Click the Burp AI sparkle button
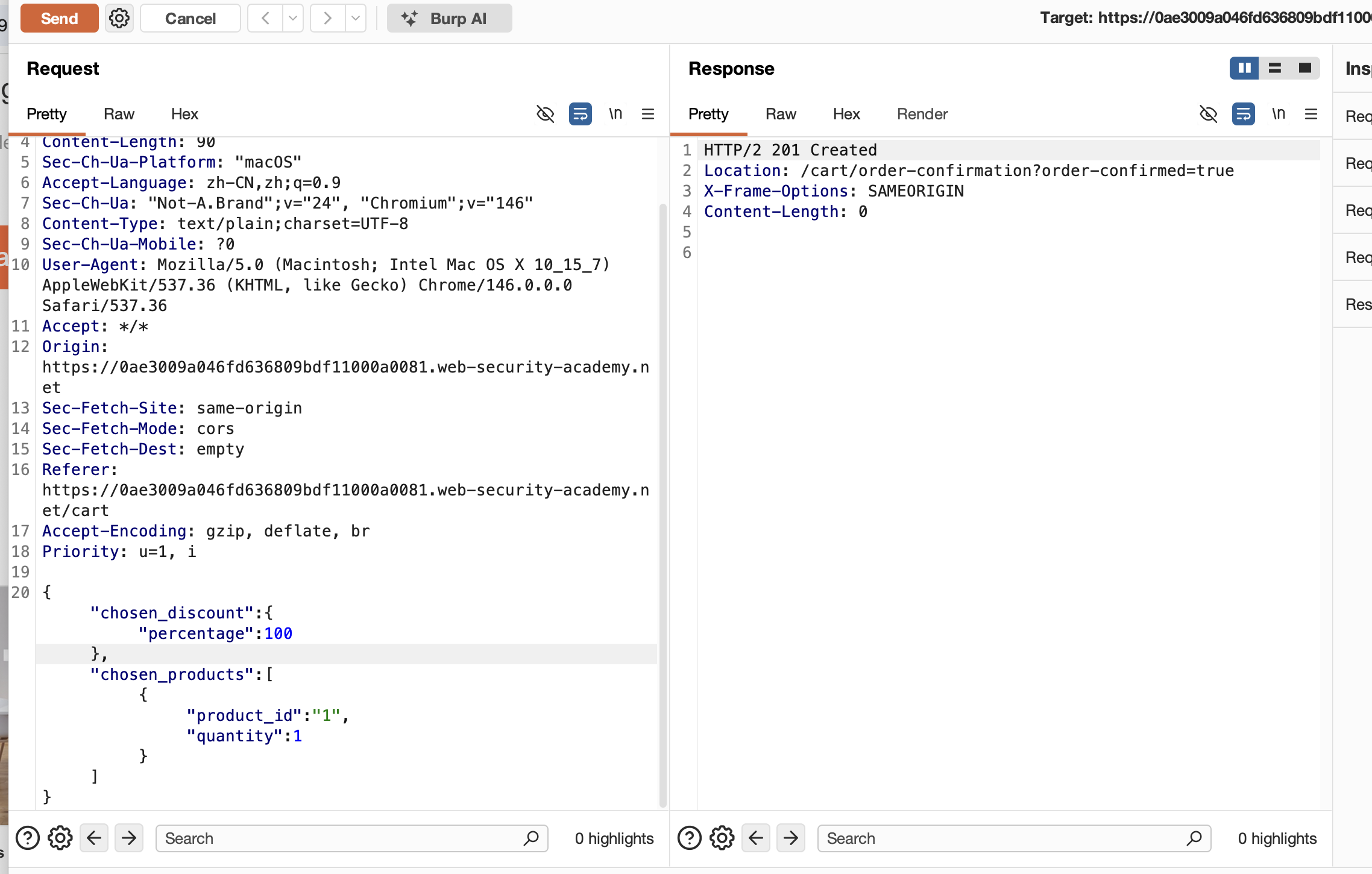The width and height of the screenshot is (1372, 874). click(x=449, y=18)
